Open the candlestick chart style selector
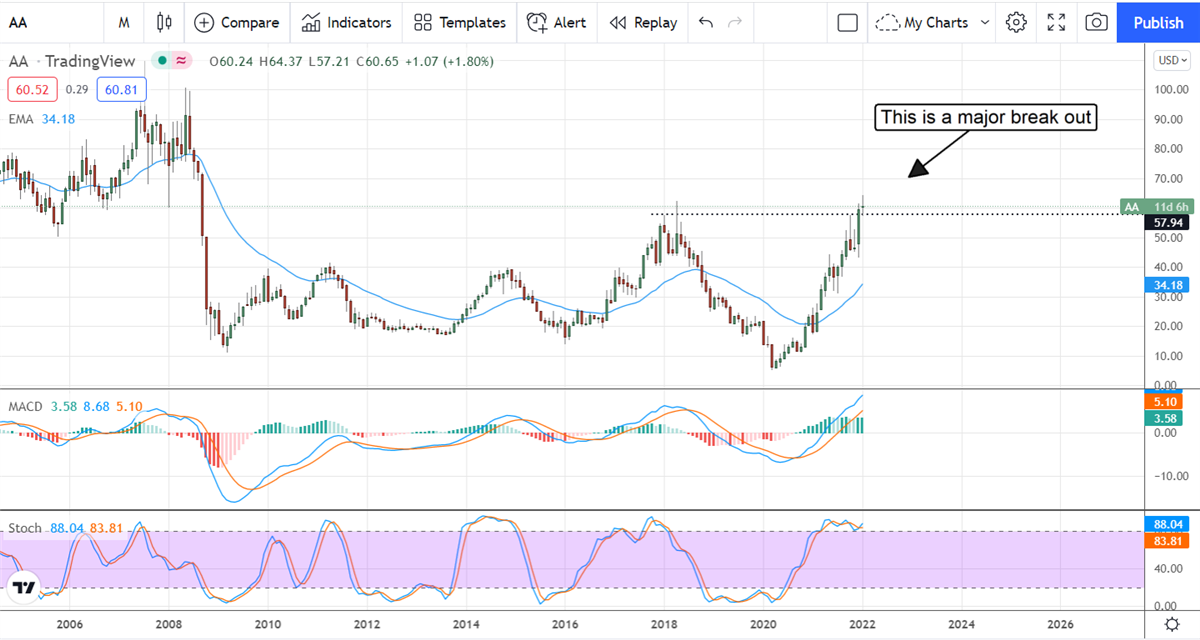This screenshot has height=640, width=1200. [165, 22]
